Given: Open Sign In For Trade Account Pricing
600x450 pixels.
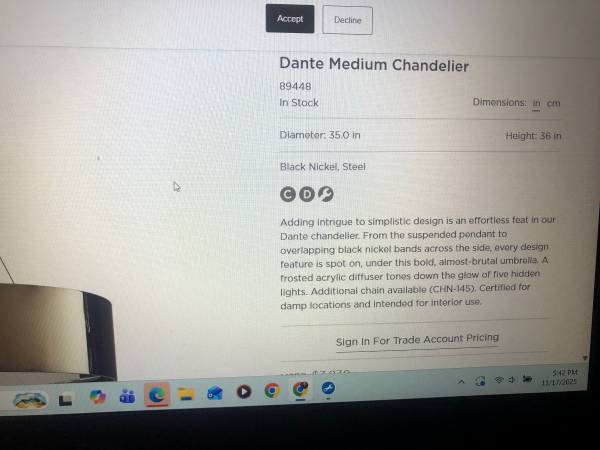Looking at the screenshot, I should tap(417, 339).
